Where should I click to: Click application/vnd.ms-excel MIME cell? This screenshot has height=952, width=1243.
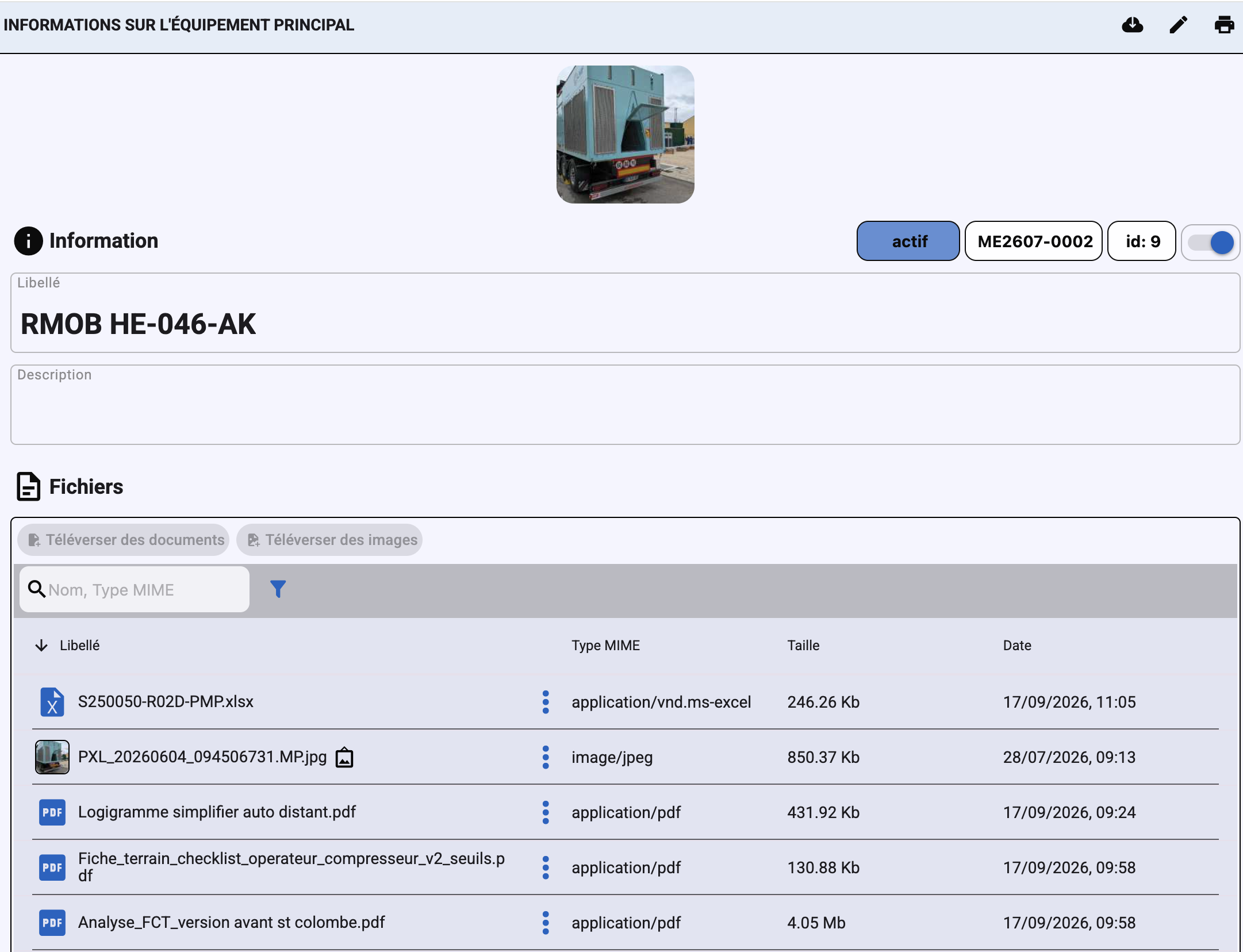point(661,703)
